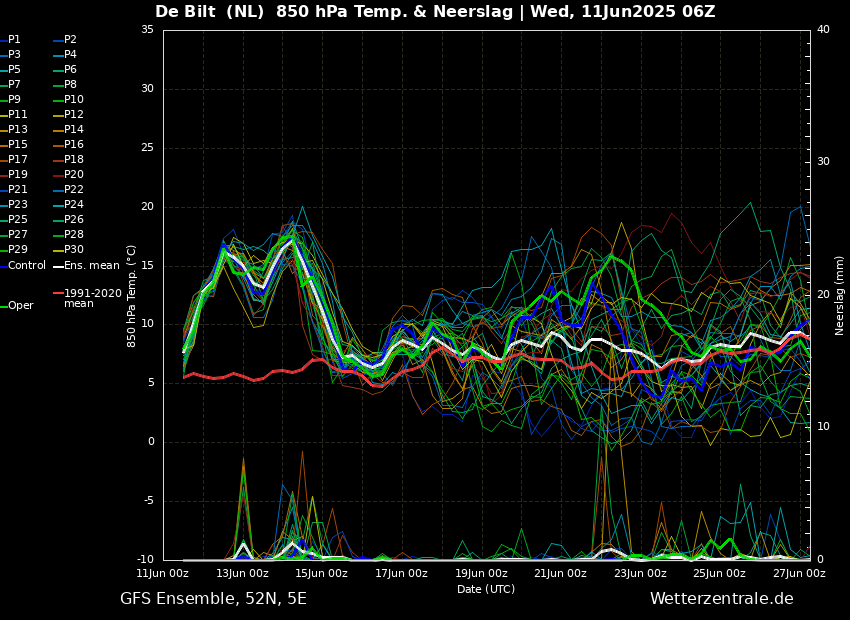Screen dimensions: 850x620
Task: Pick the P23 legend label
Action: (17, 204)
